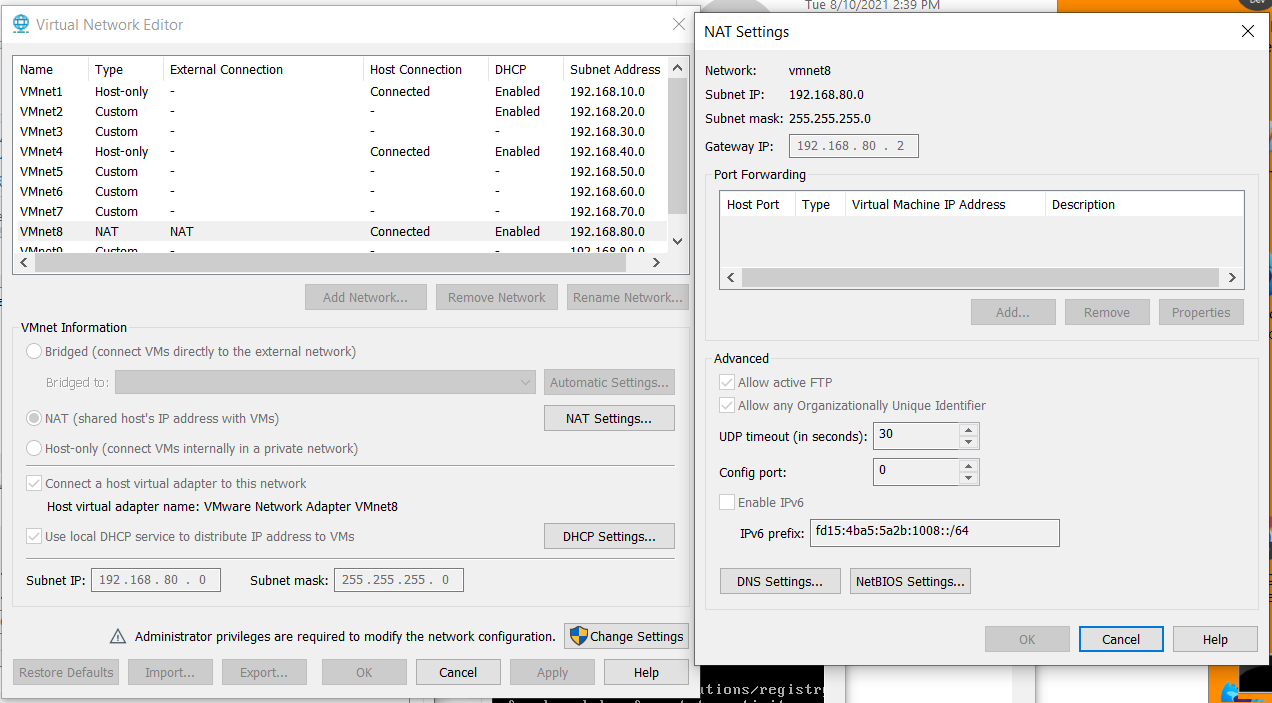Sort network list by Type column header
This screenshot has height=703, width=1272.
126,69
